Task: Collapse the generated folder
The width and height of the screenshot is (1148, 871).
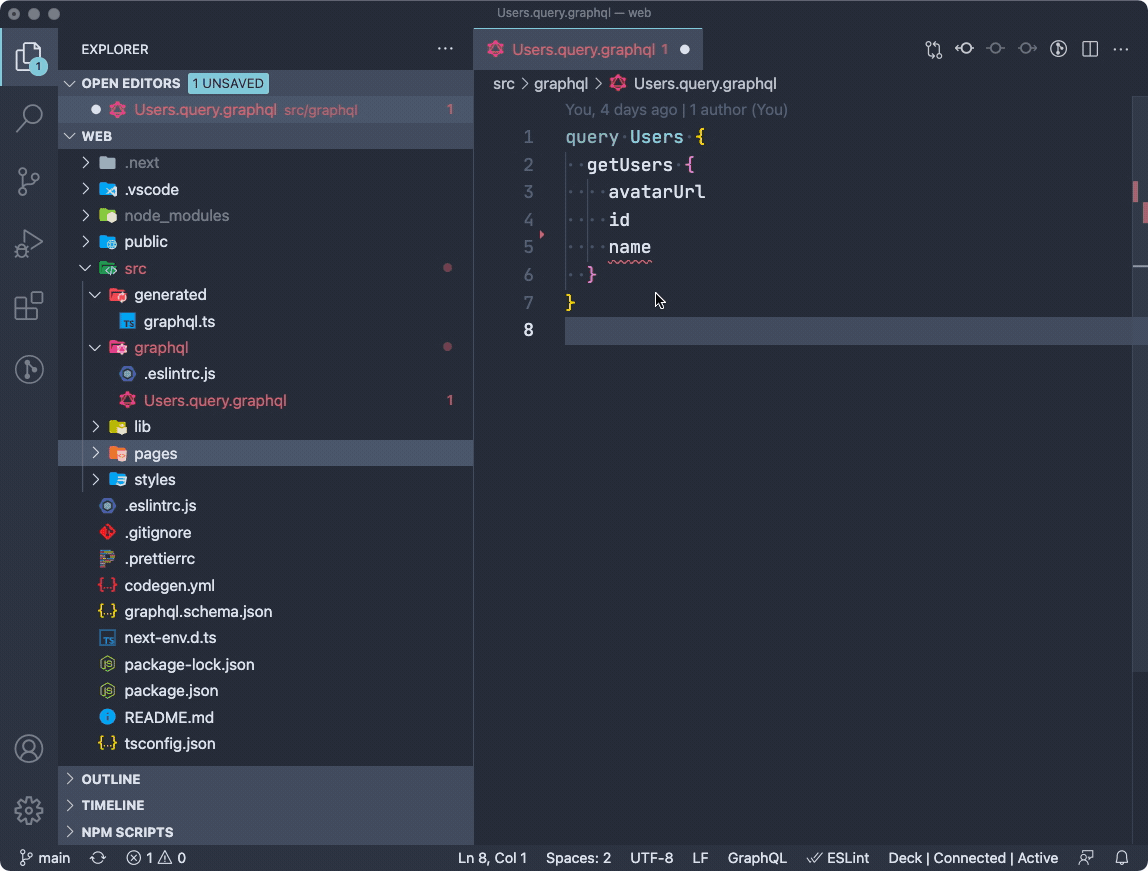Action: click(95, 295)
